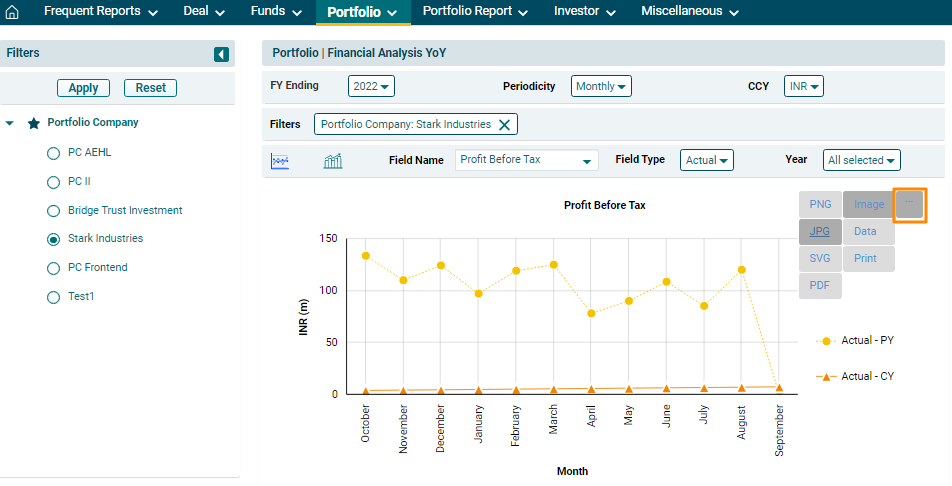Switch to line chart view icon
The image size is (952, 486).
coord(280,161)
